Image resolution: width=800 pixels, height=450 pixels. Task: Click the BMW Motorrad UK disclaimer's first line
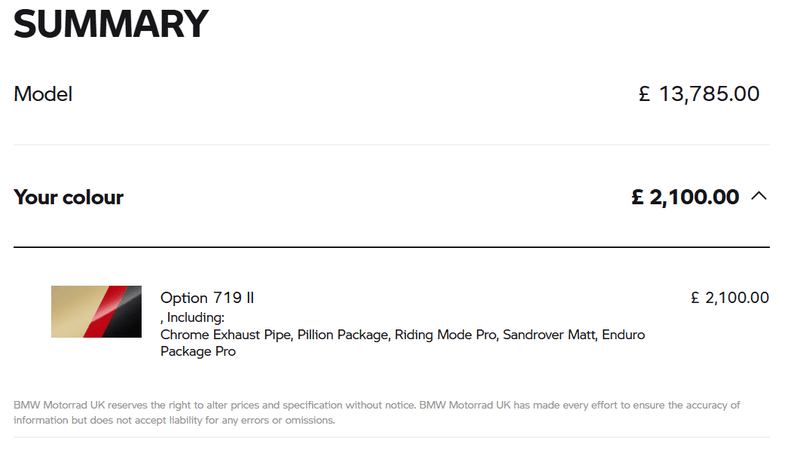pyautogui.click(x=377, y=405)
